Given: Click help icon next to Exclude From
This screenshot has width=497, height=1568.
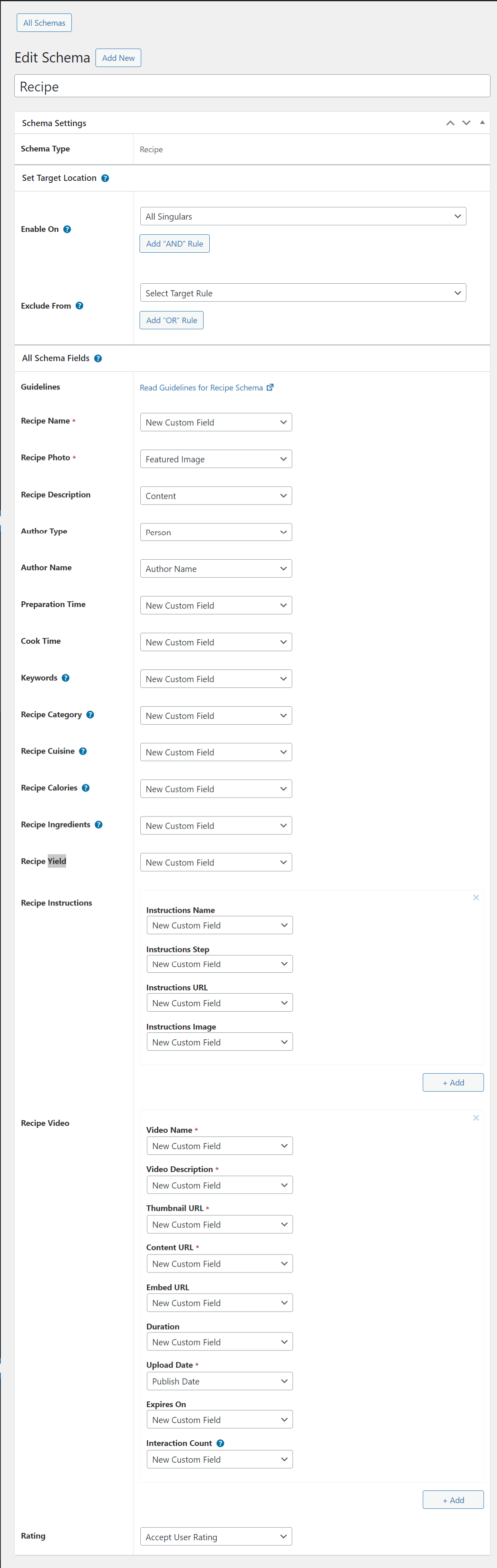Looking at the screenshot, I should pos(79,306).
